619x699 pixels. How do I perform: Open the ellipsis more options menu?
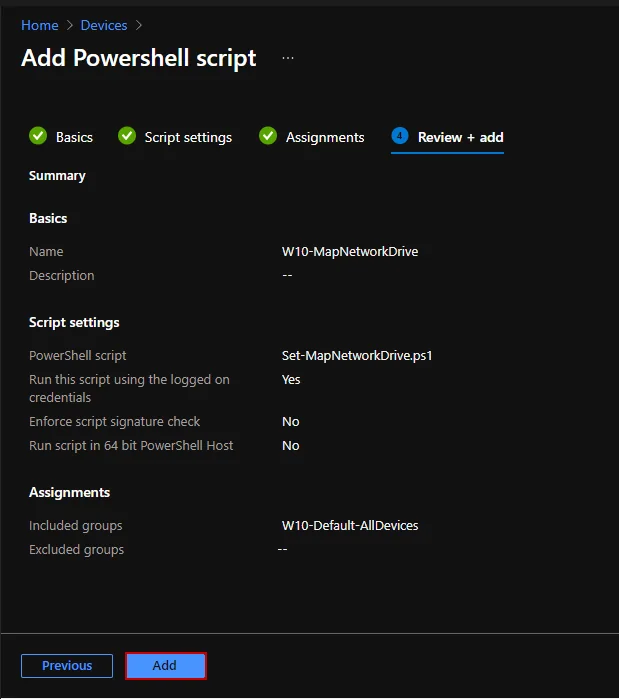pos(288,58)
